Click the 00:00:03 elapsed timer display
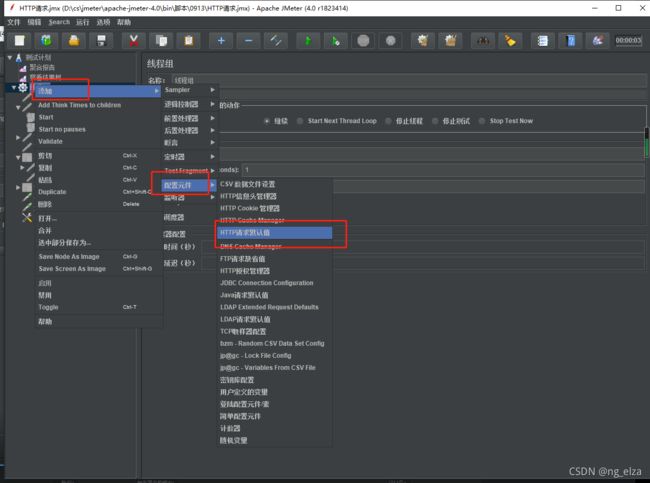Screen dimensions: 650x483 [628, 41]
